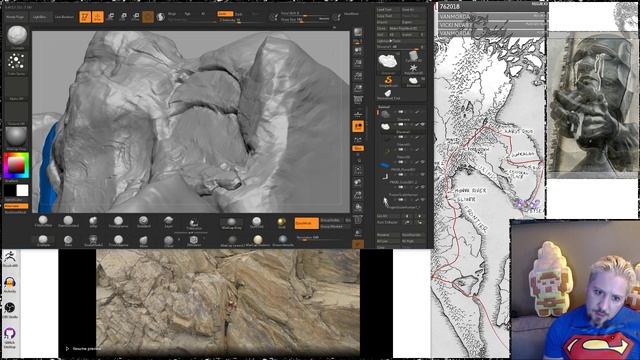Select VICKI NEARY row in map window
Image resolution: width=640 pixels, height=360 pixels.
492,24
